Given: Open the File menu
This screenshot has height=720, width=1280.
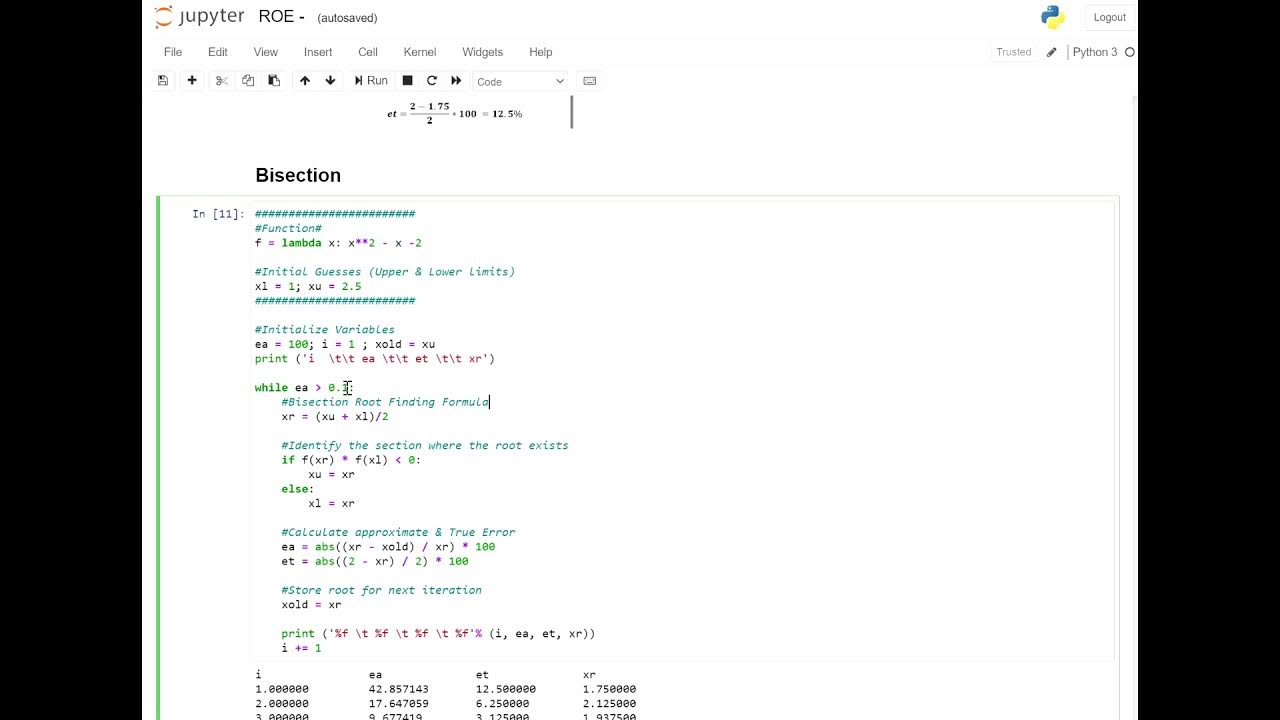Looking at the screenshot, I should (173, 52).
